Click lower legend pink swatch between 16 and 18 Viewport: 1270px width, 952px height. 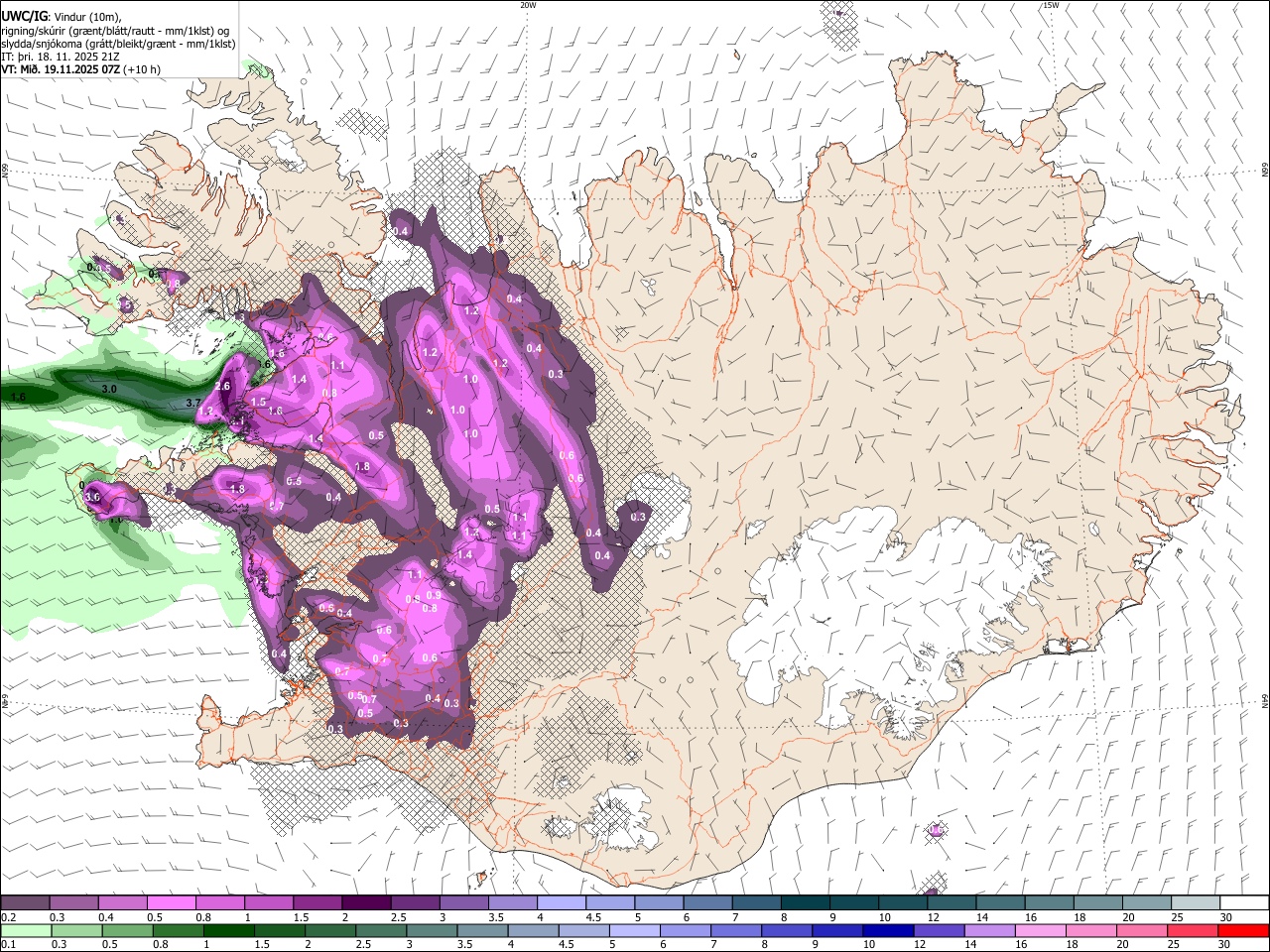click(x=1043, y=930)
